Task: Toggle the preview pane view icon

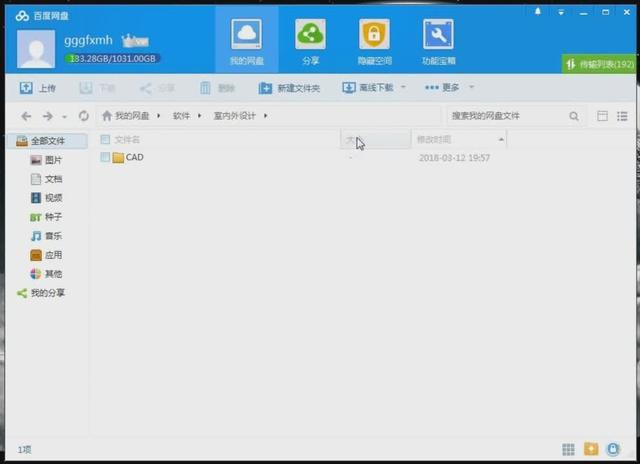Action: (602, 116)
